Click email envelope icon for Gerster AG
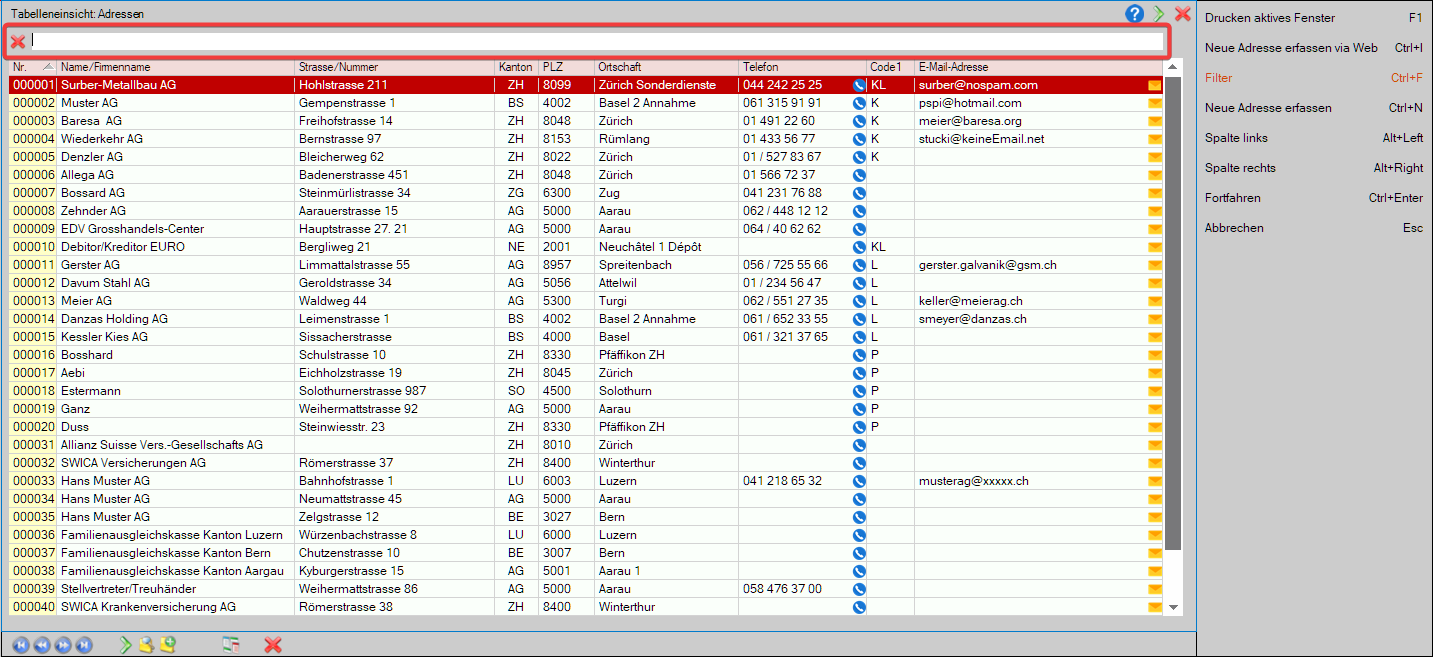The height and width of the screenshot is (657, 1433). [1155, 265]
